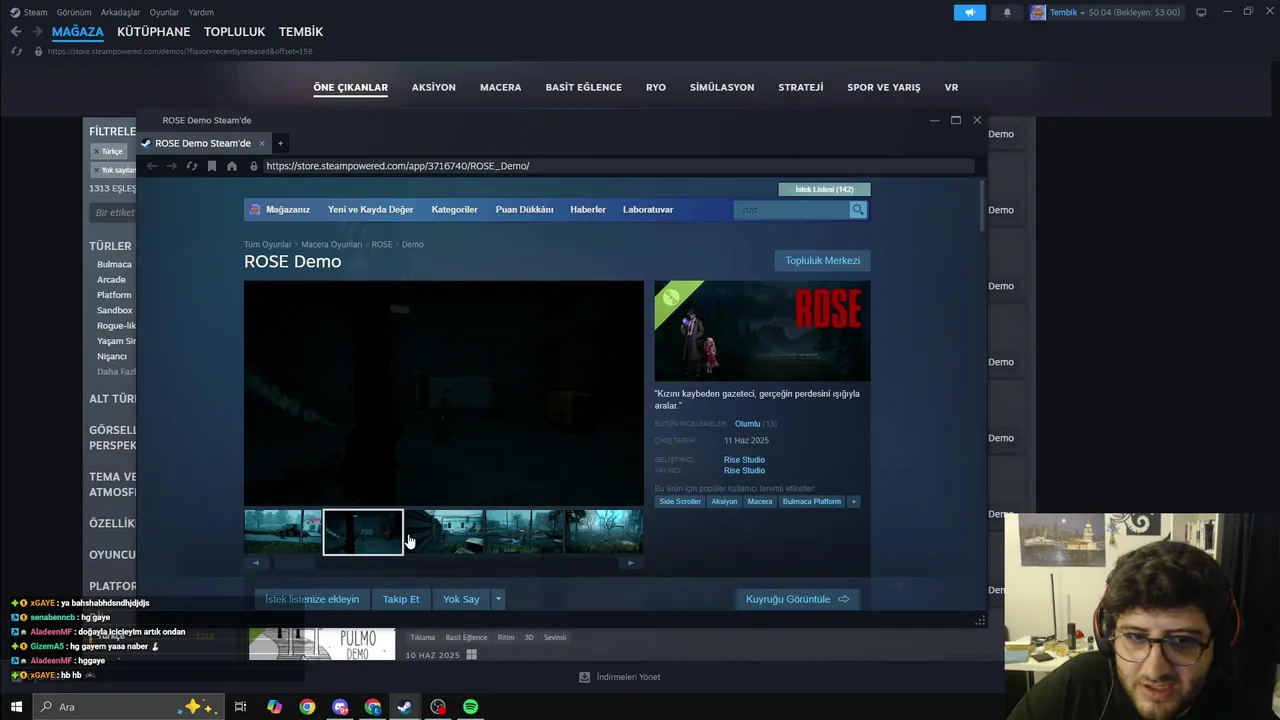Open Big Picture mode monitor icon

click(1201, 12)
